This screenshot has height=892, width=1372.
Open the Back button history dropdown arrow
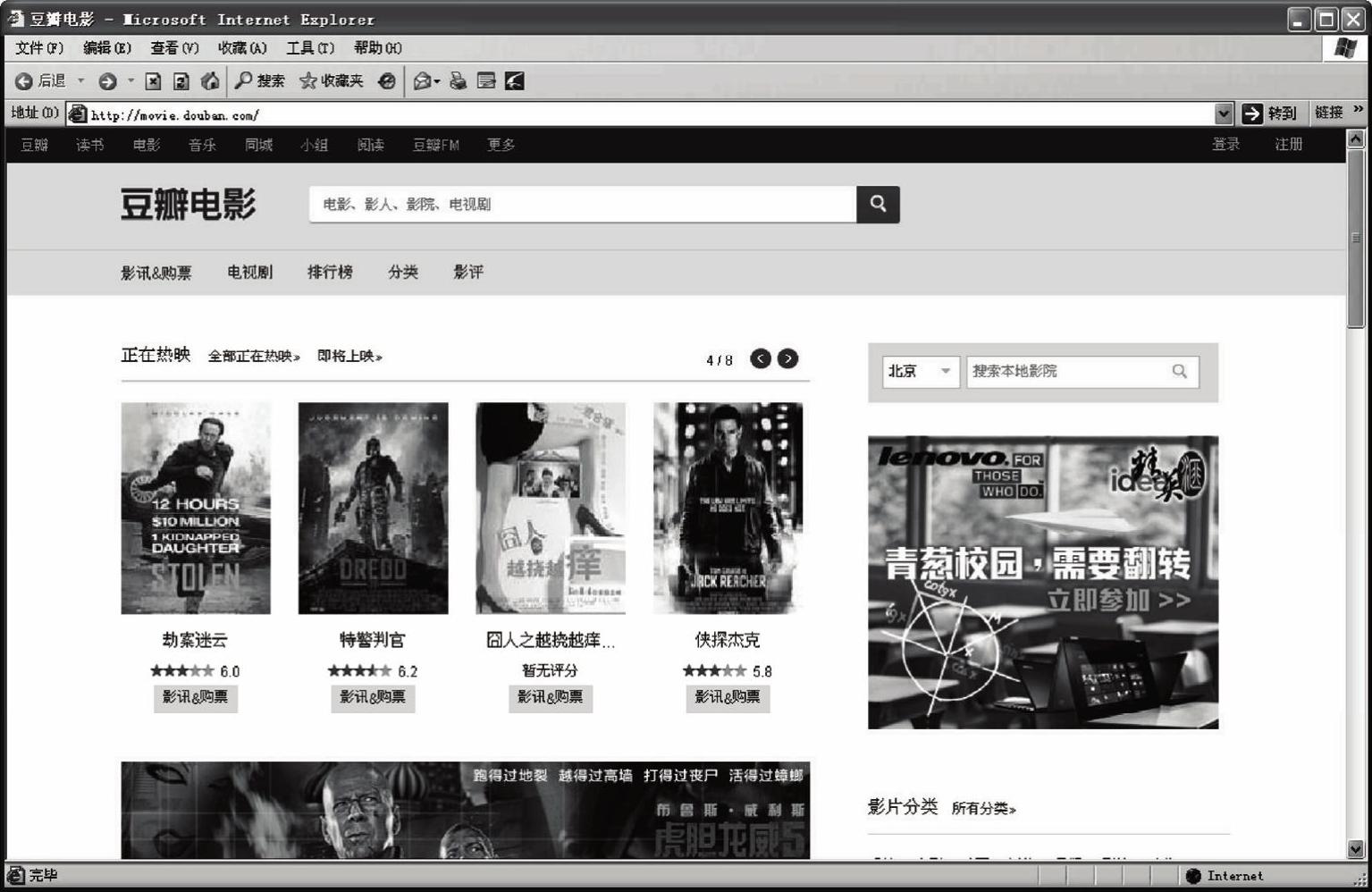[x=80, y=81]
